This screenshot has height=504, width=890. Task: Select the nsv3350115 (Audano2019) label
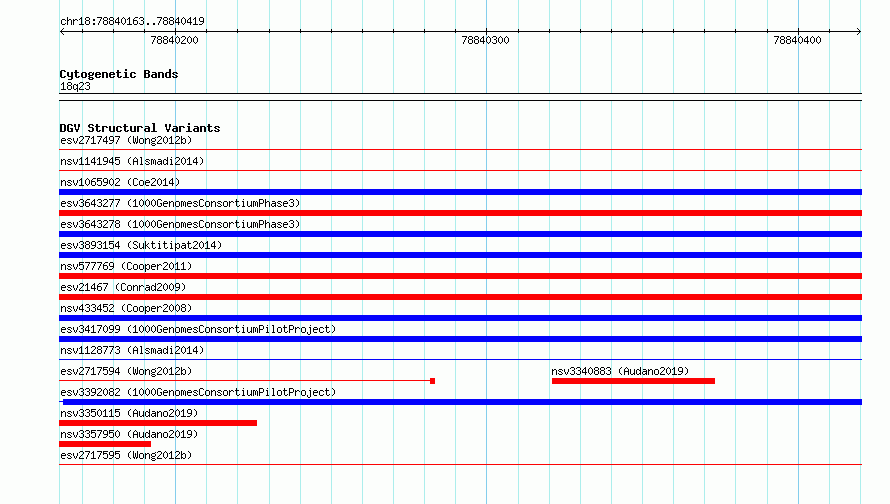[129, 413]
